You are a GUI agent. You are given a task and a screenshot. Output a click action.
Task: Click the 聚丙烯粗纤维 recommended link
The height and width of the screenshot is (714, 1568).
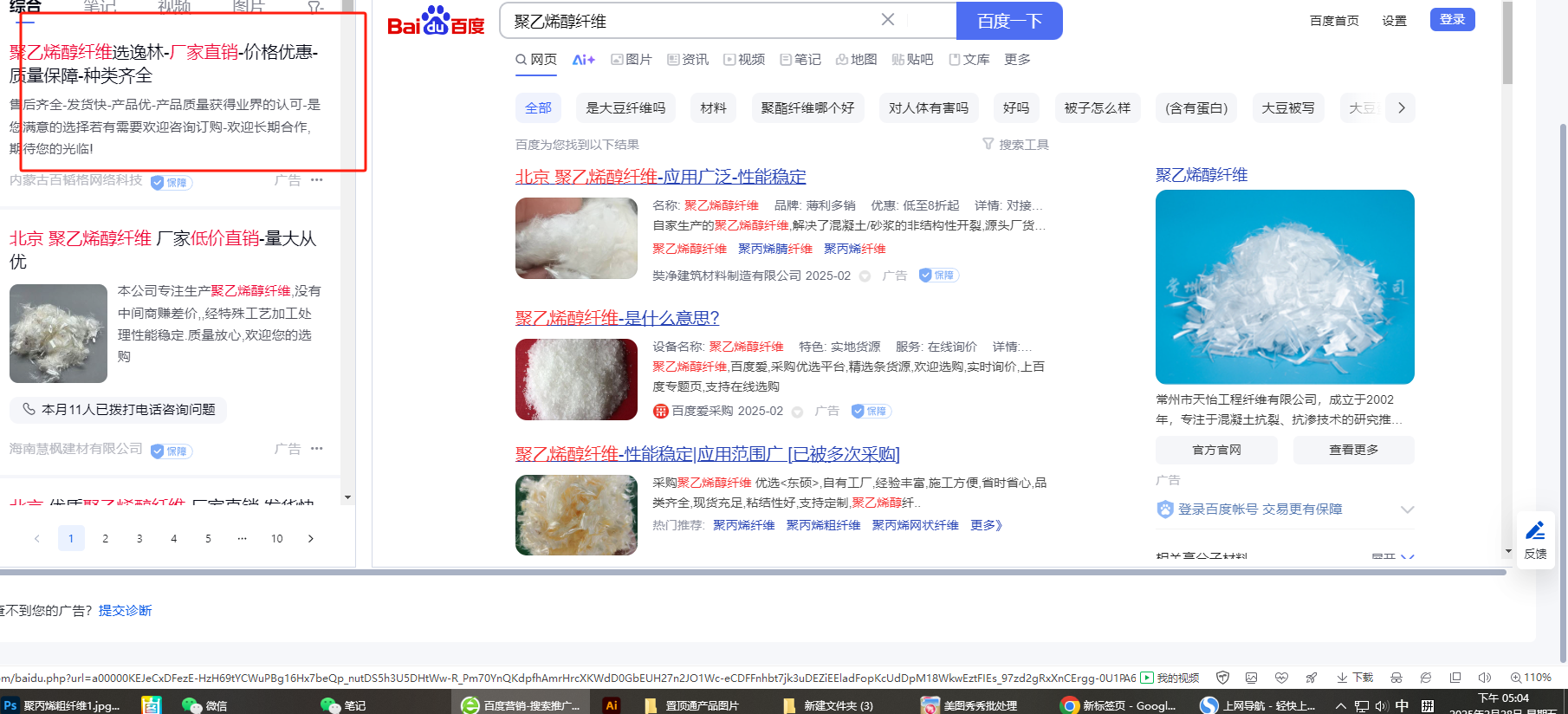823,525
